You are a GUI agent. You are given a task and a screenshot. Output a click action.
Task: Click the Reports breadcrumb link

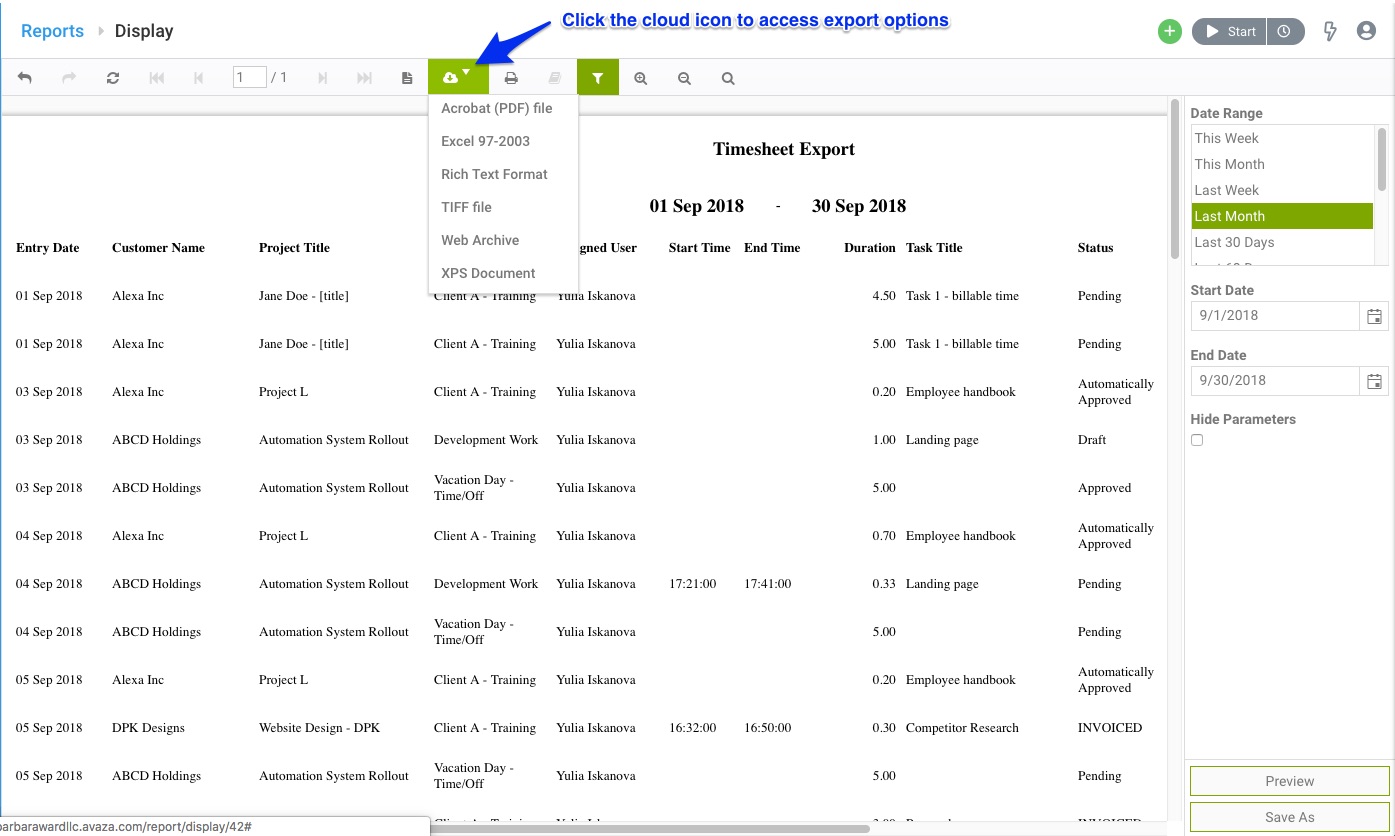(52, 31)
